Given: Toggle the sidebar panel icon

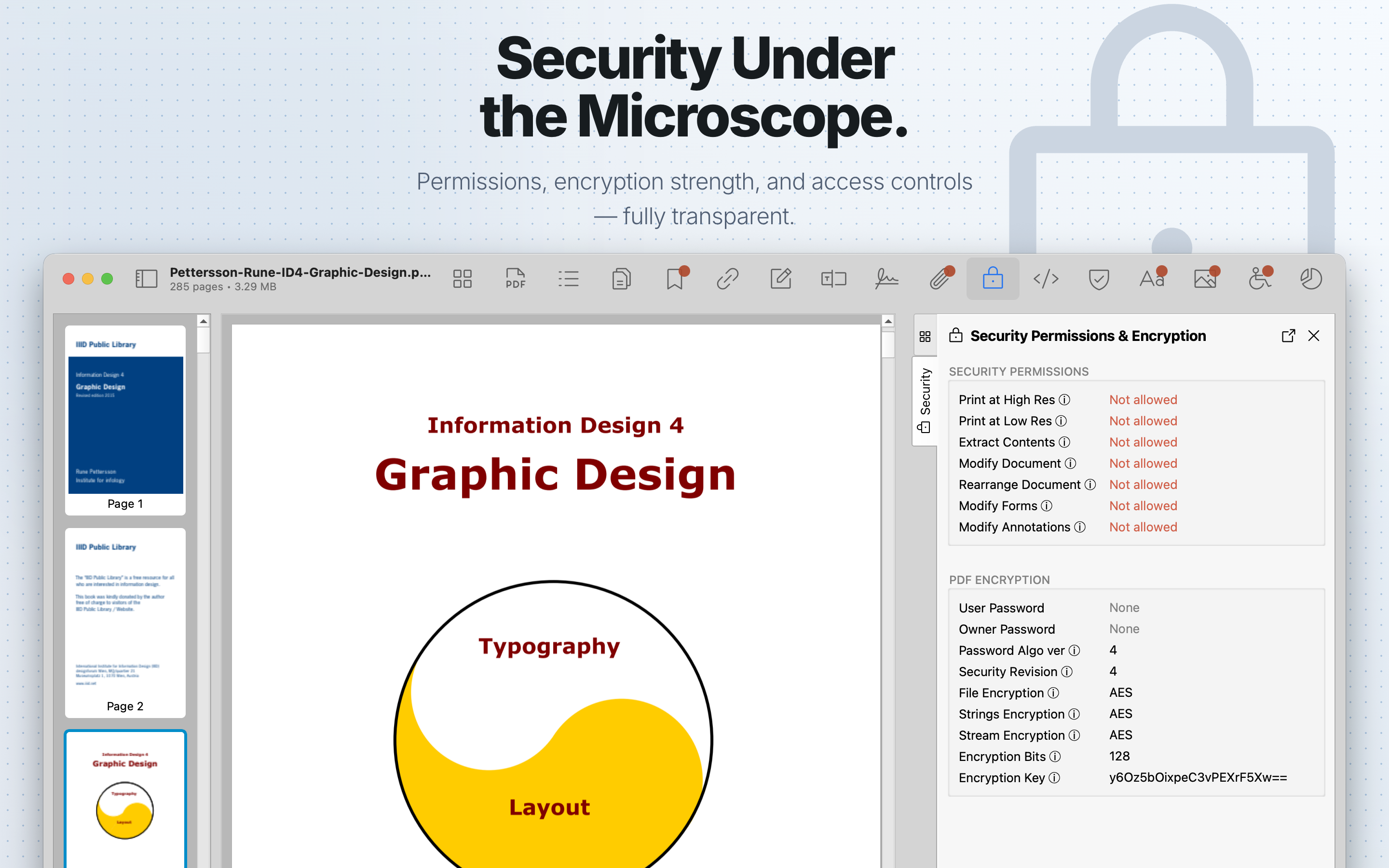Looking at the screenshot, I should pyautogui.click(x=146, y=279).
